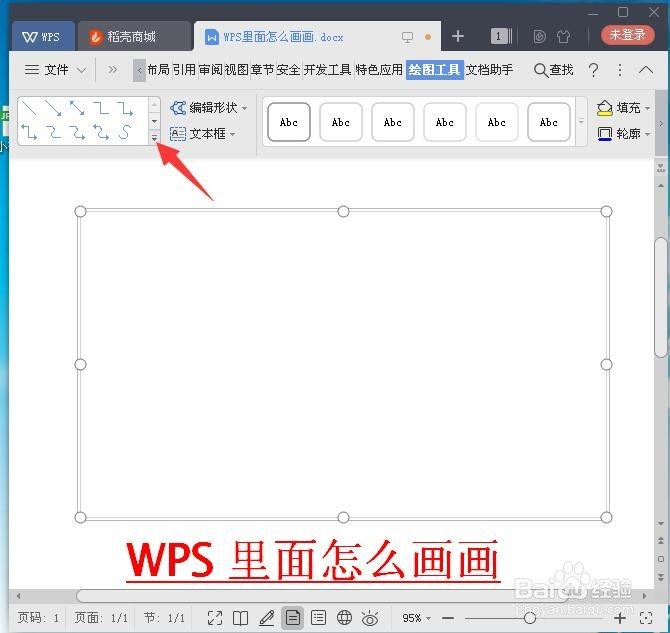Viewport: 670px width, 633px height.
Task: Select the curved connector shape
Action: point(53,132)
